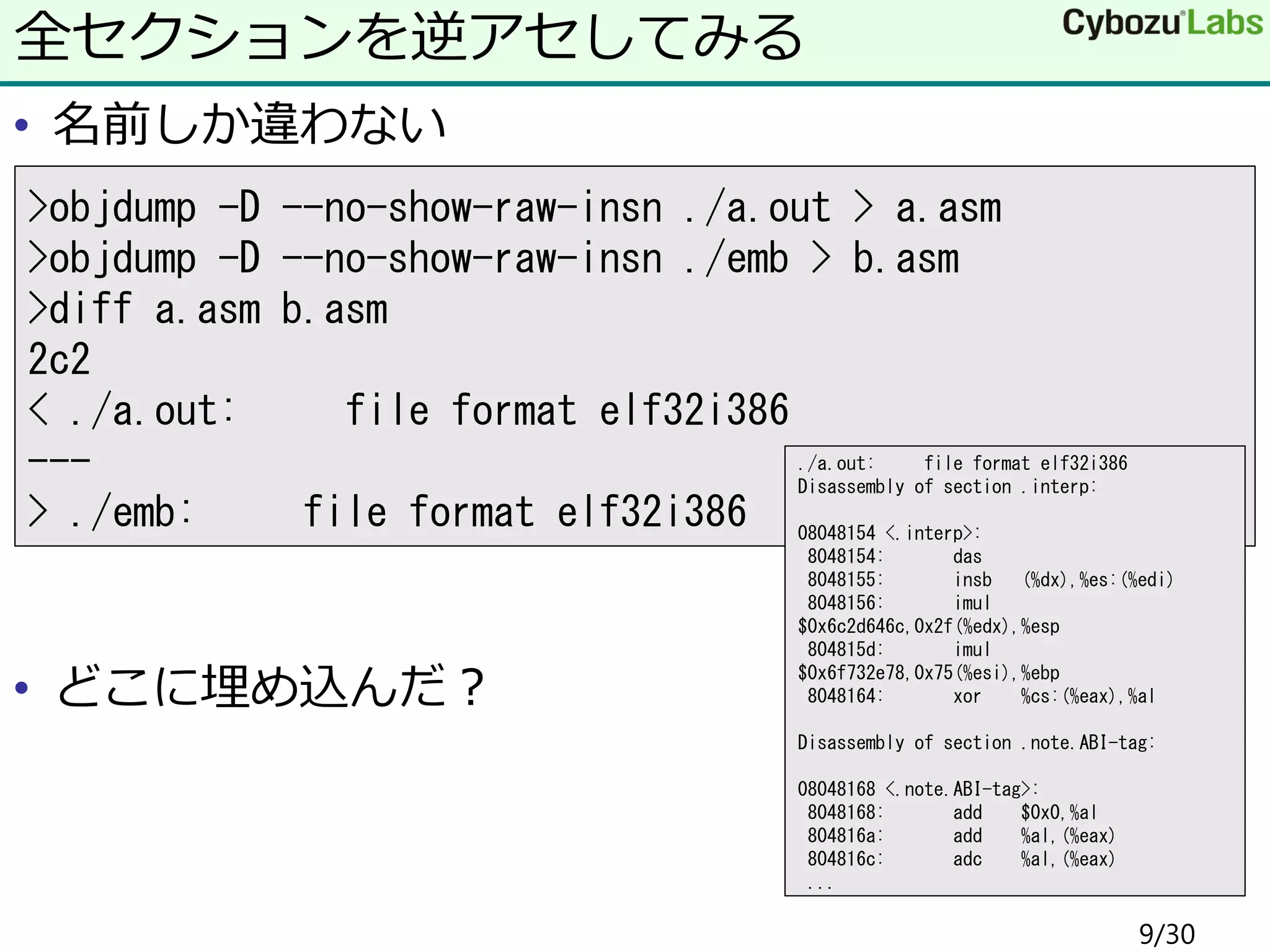This screenshot has height=952, width=1270.
Task: Click the diff line '< ./a.out: file format elf32i386'
Action: click(x=408, y=410)
